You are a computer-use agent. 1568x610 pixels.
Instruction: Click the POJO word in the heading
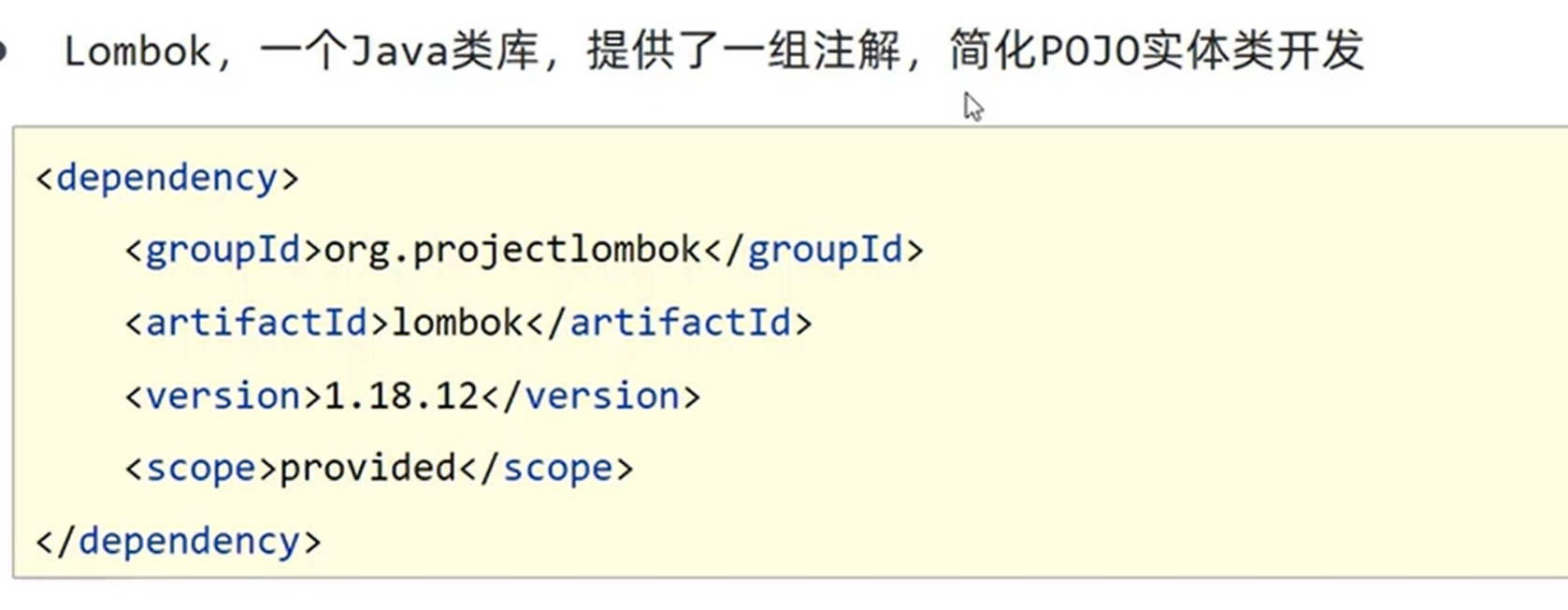[x=1089, y=51]
